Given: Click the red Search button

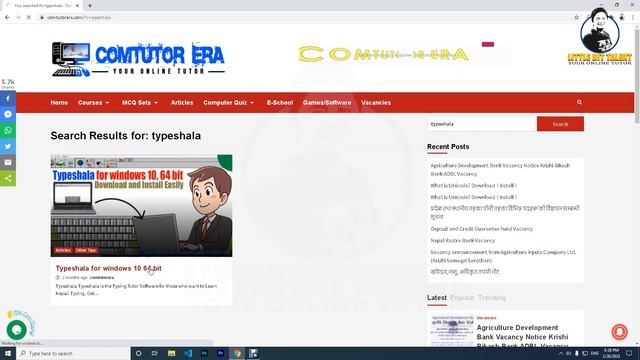Looking at the screenshot, I should pyautogui.click(x=560, y=124).
